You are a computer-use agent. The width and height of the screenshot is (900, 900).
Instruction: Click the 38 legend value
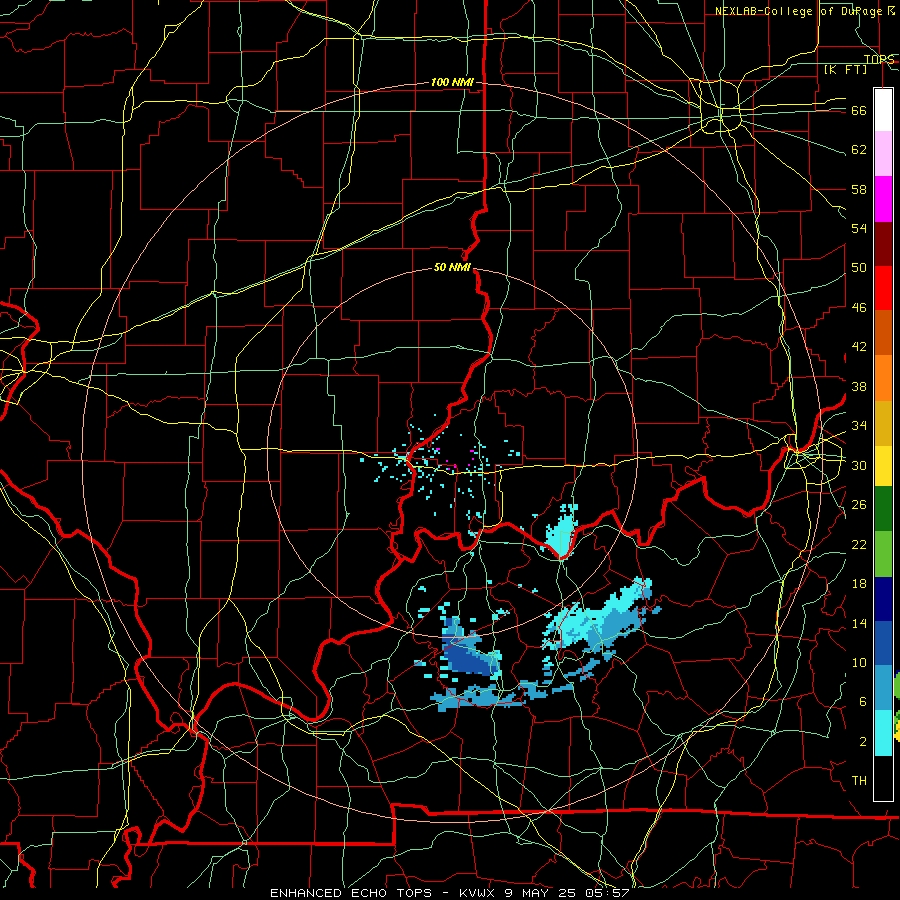point(859,386)
